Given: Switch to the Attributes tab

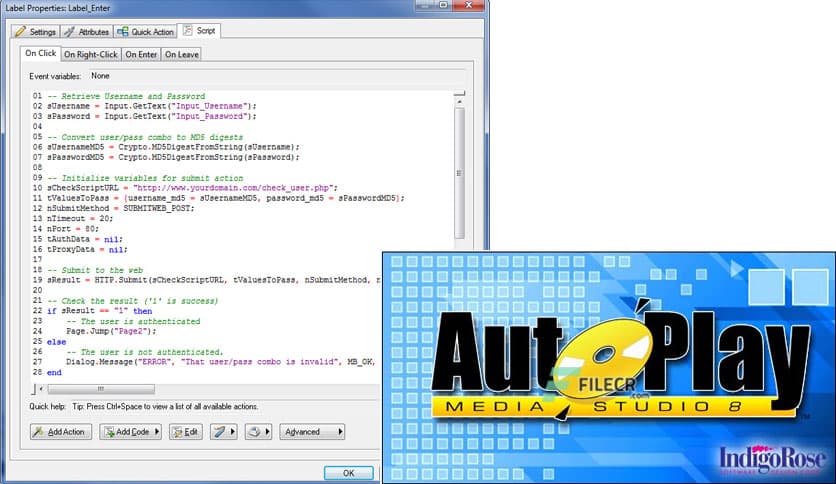Looking at the screenshot, I should pyautogui.click(x=86, y=32).
